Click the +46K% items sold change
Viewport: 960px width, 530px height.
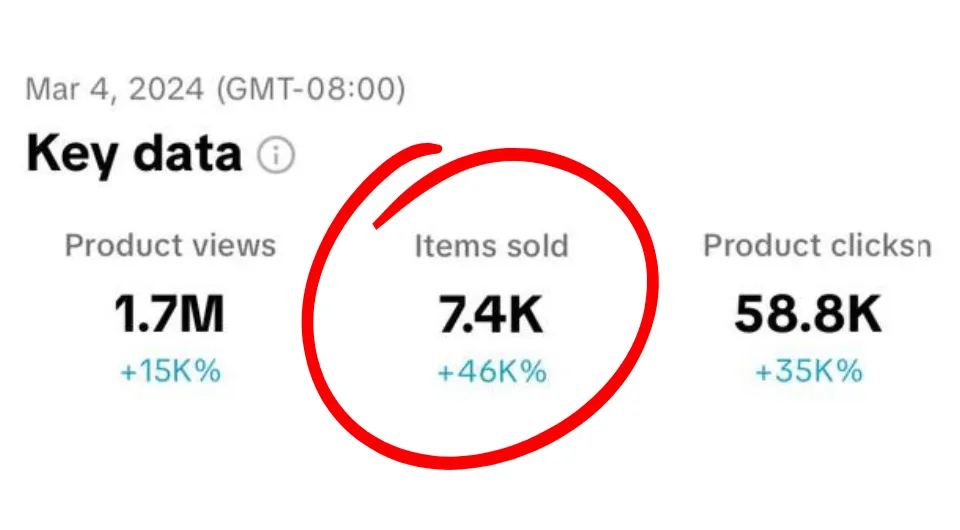click(492, 372)
